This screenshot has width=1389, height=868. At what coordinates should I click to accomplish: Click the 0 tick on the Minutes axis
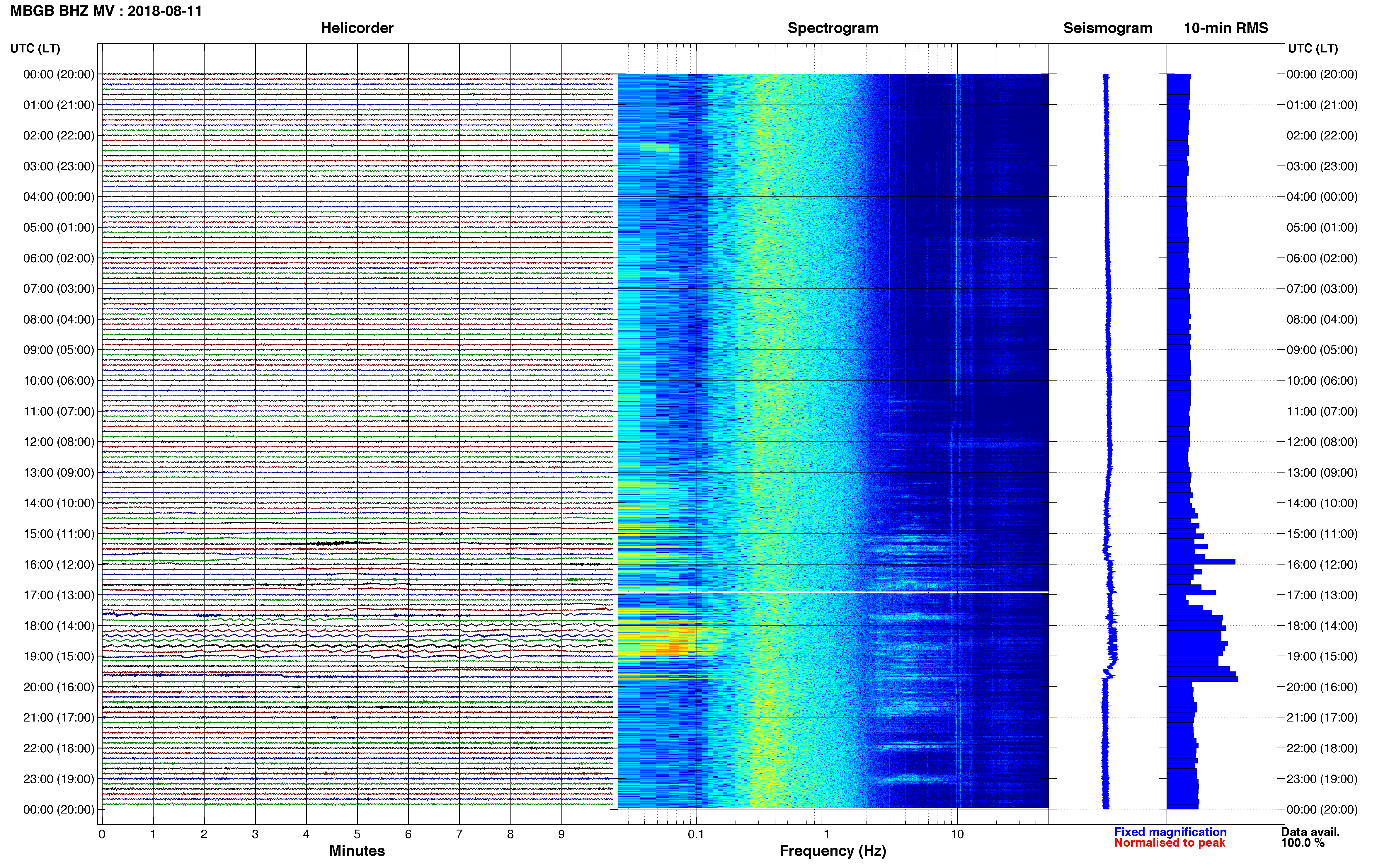pos(102,834)
